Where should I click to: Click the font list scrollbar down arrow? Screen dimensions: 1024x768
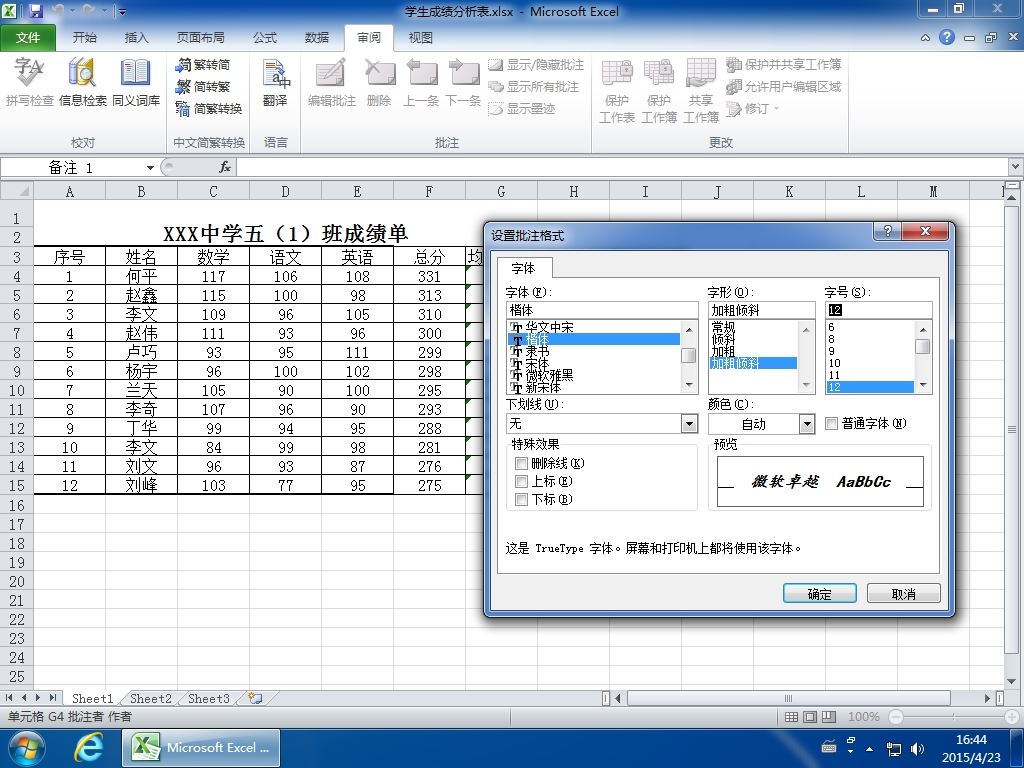pos(689,386)
